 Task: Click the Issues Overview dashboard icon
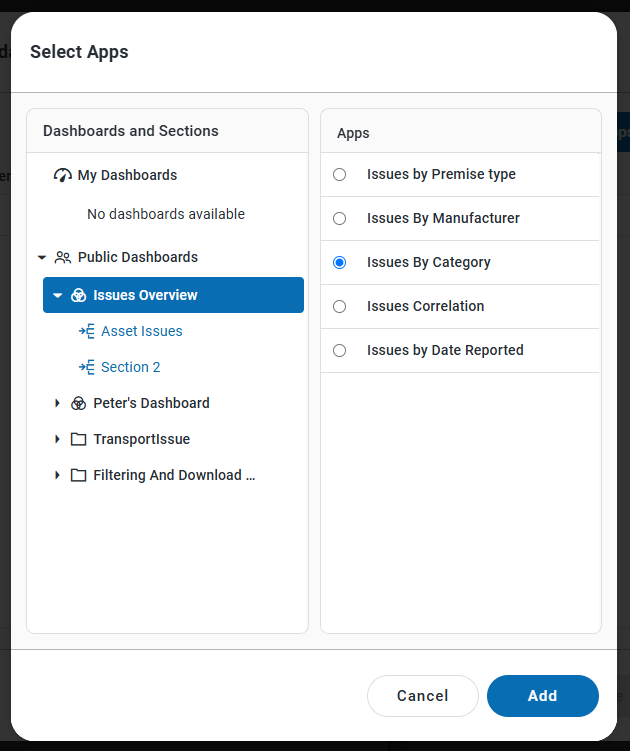[79, 295]
